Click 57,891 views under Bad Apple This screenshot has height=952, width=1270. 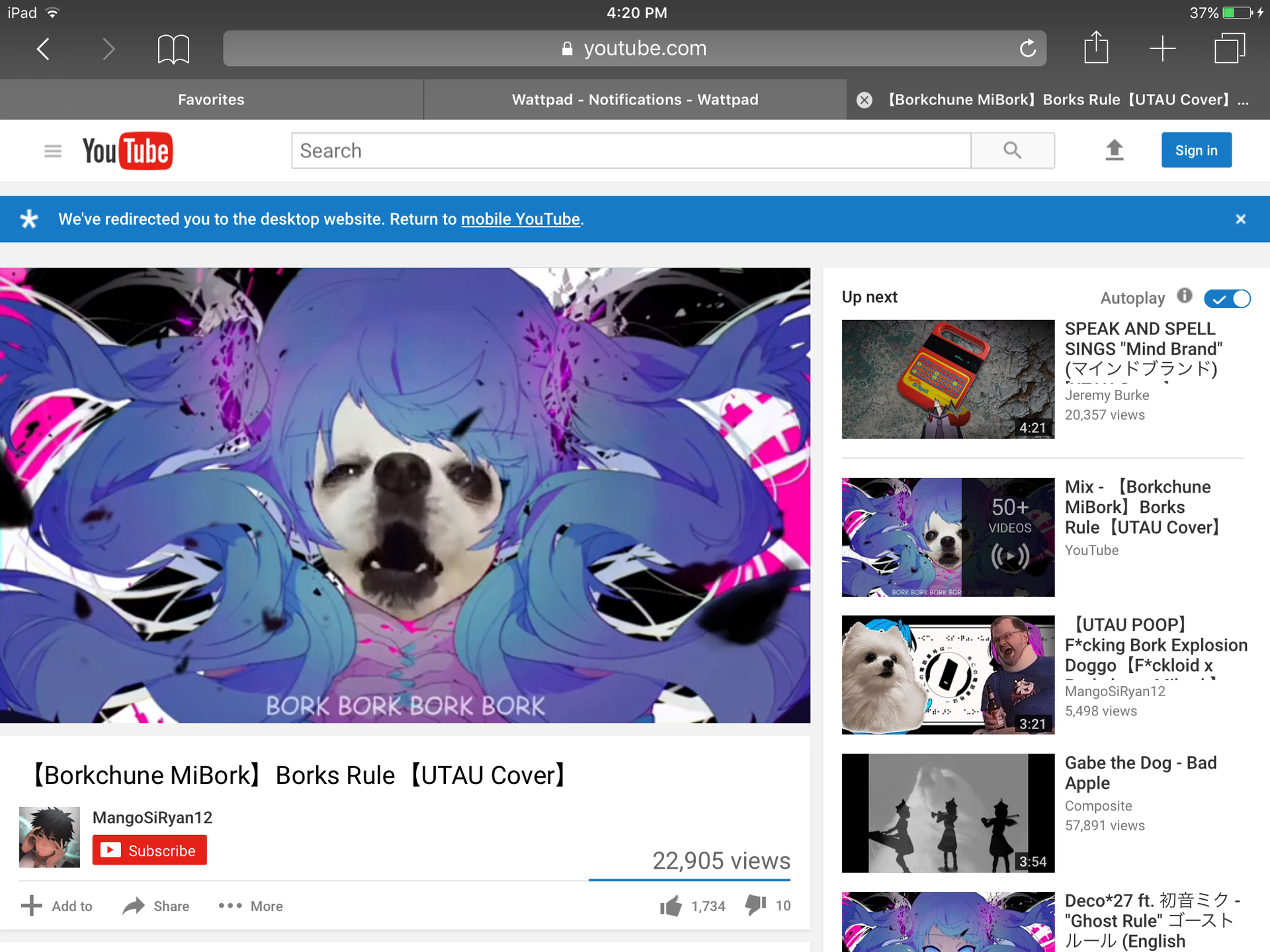pos(1105,826)
